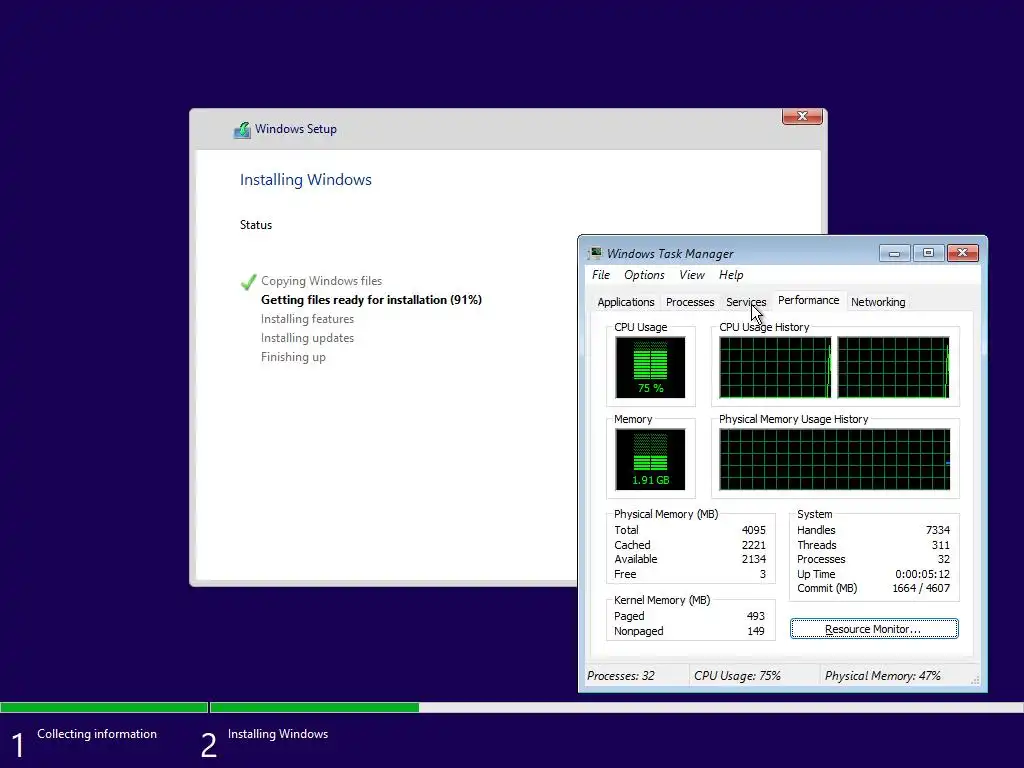Click the 'Finishing up' status line
1024x768 pixels.
point(293,357)
